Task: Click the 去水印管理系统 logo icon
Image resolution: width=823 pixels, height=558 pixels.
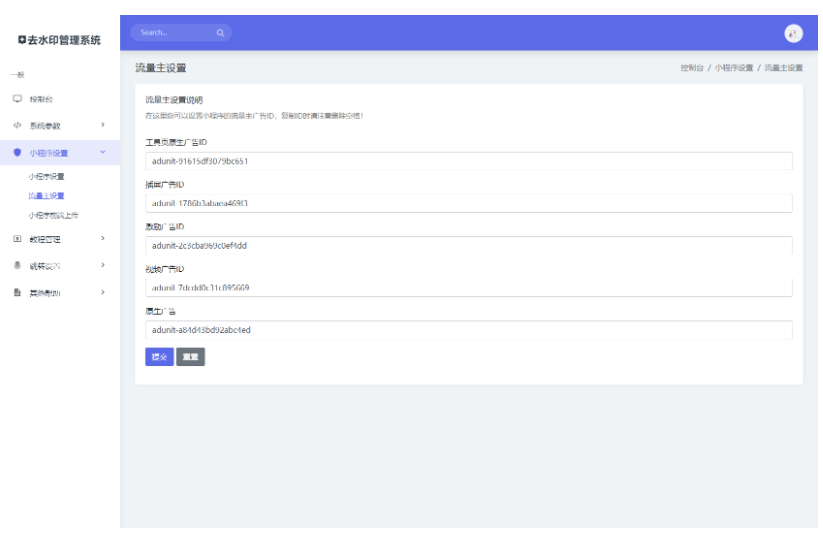Action: (x=22, y=40)
